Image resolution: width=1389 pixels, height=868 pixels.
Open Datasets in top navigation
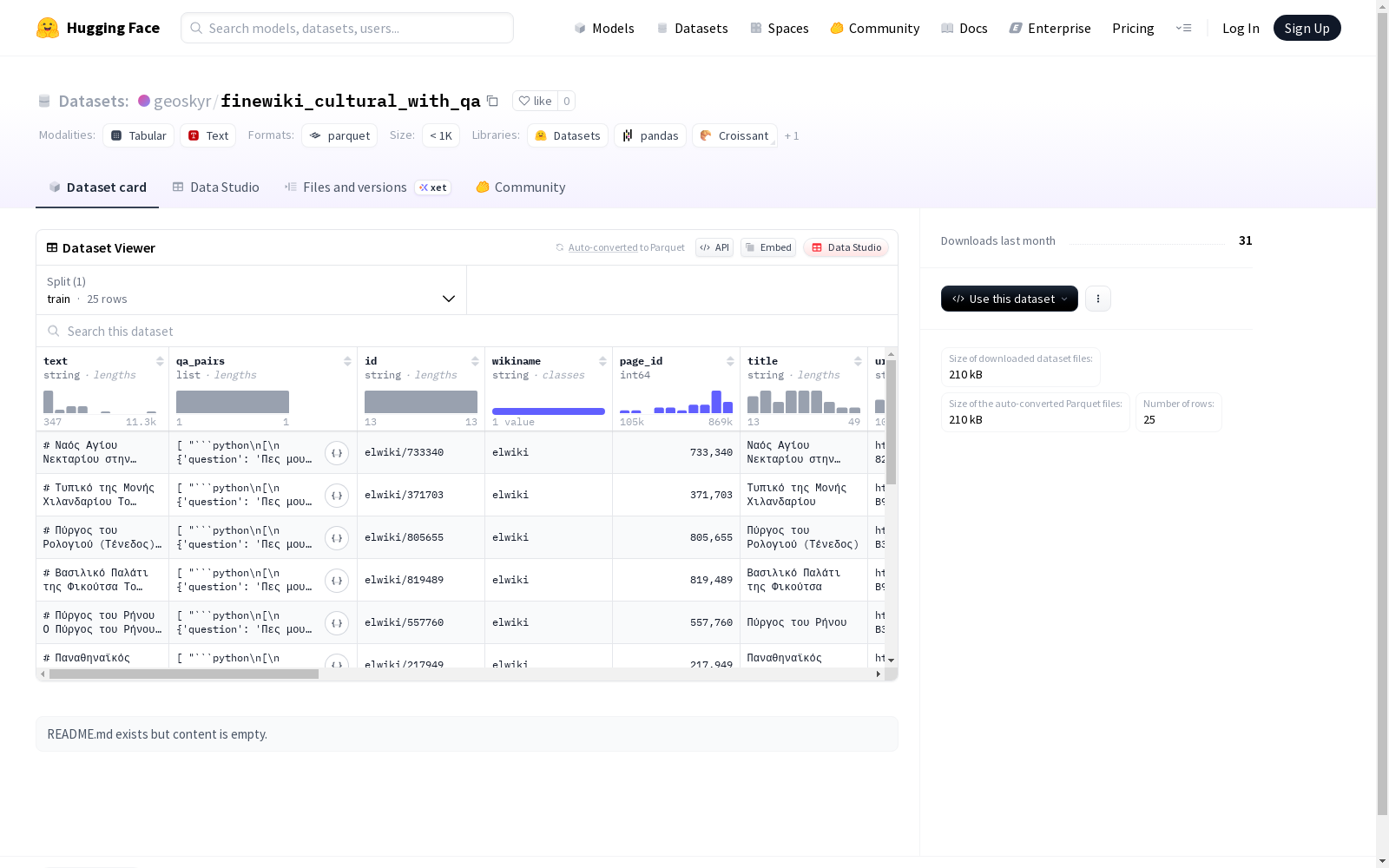point(692,28)
